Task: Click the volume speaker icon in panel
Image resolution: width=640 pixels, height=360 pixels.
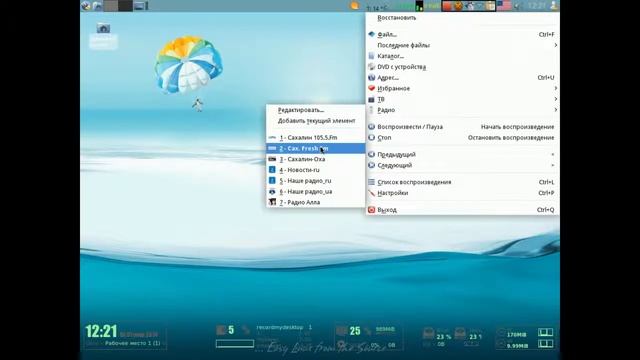Action: pyautogui.click(x=518, y=6)
